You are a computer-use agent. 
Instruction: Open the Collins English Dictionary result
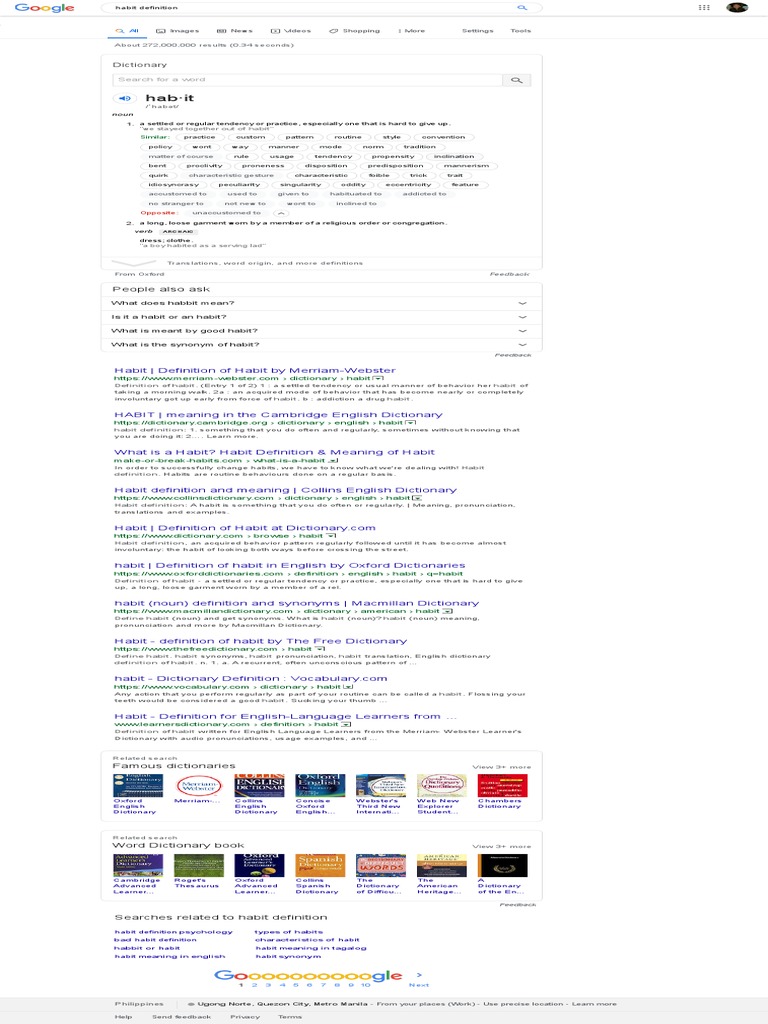(285, 490)
